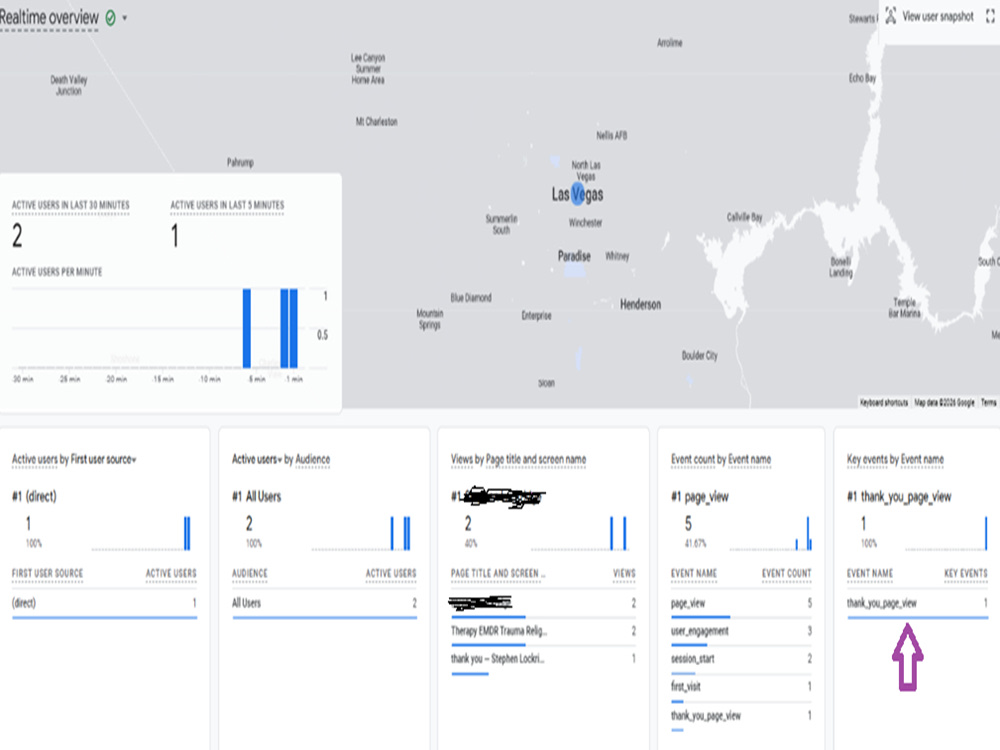This screenshot has height=750, width=1000.
Task: Open the dropdown arrow next to Realtime overview
Action: (125, 18)
